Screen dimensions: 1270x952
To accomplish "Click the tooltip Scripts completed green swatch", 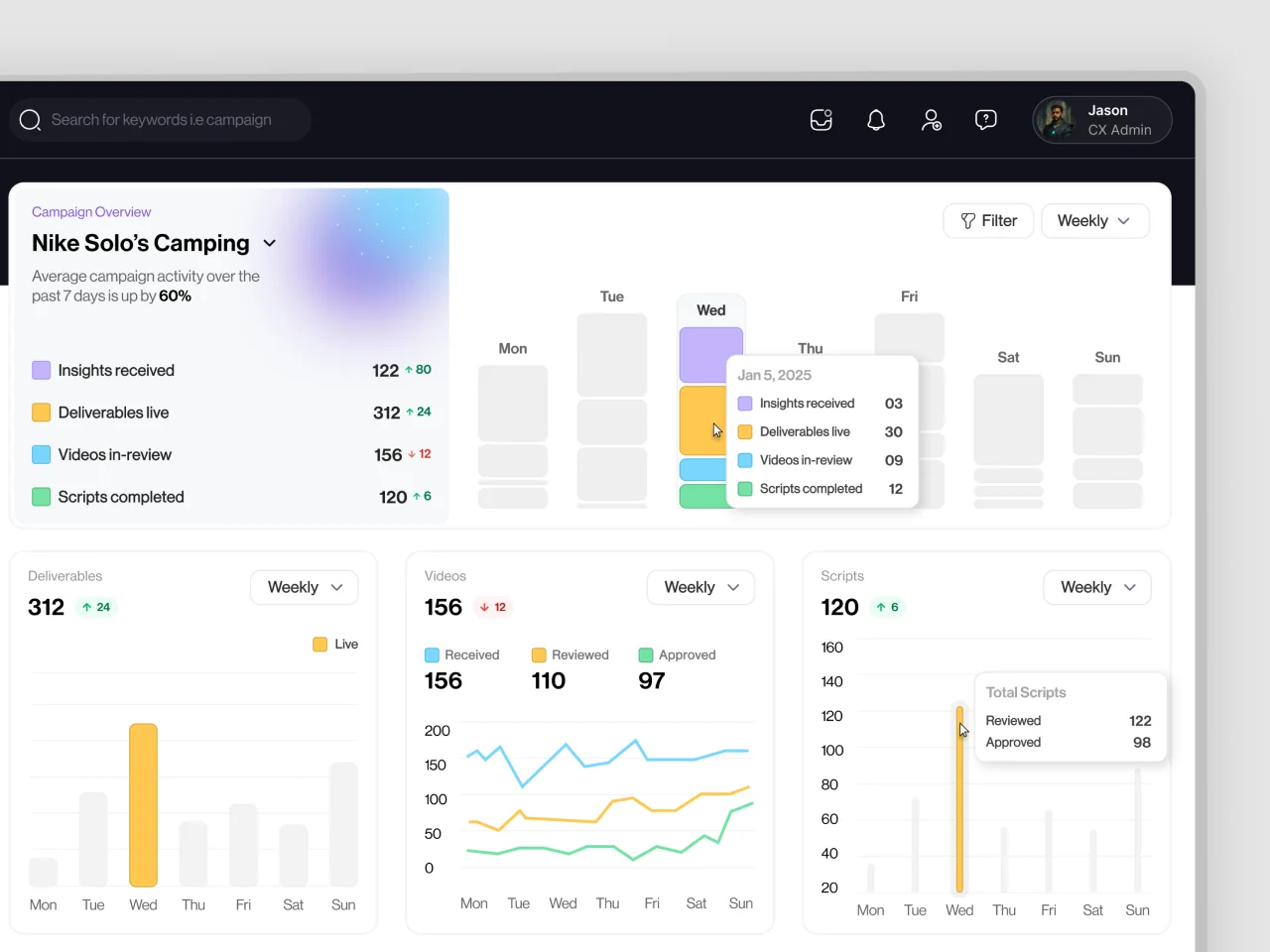I will pos(745,489).
